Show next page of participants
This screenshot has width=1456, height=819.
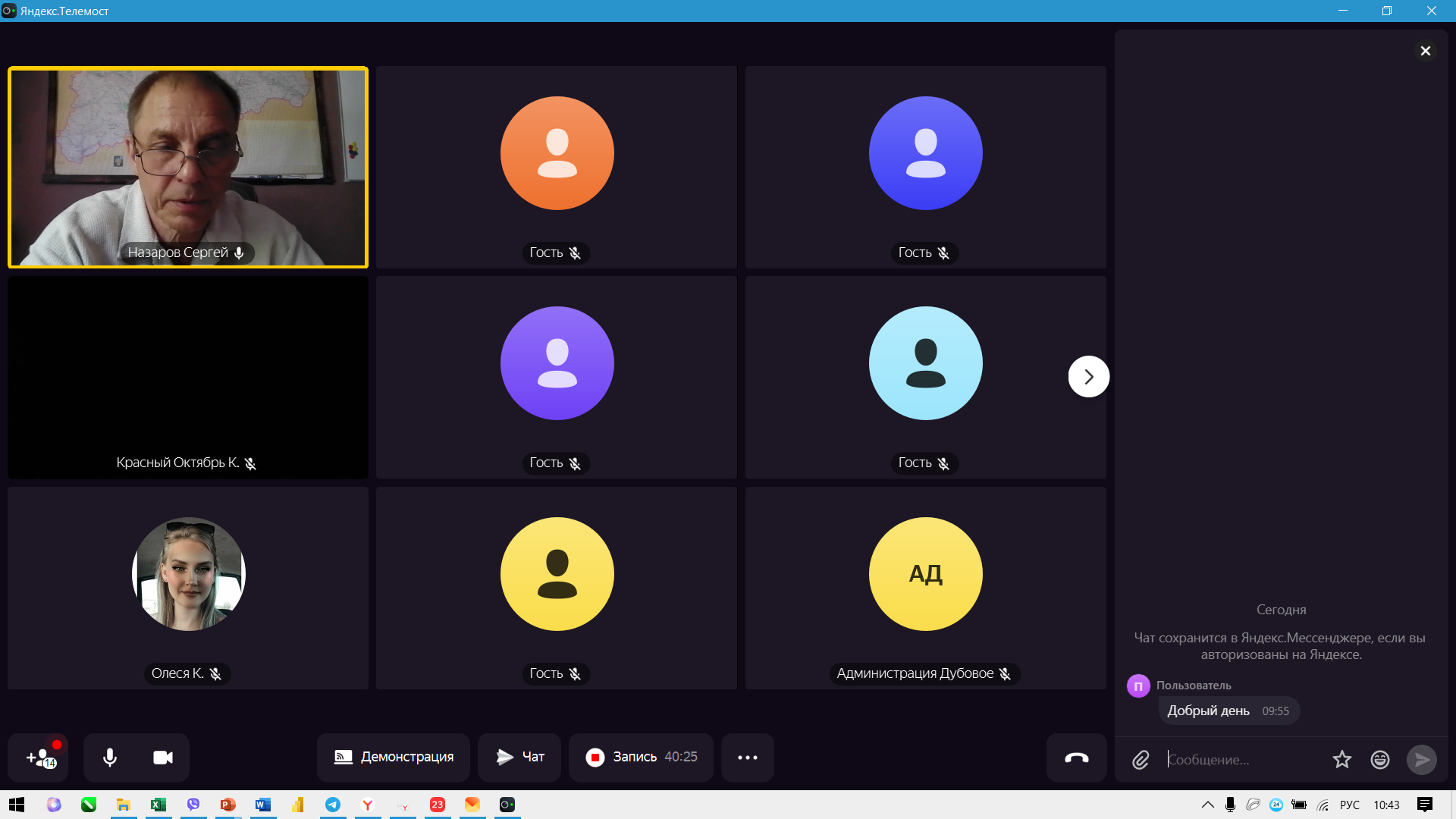pyautogui.click(x=1088, y=377)
